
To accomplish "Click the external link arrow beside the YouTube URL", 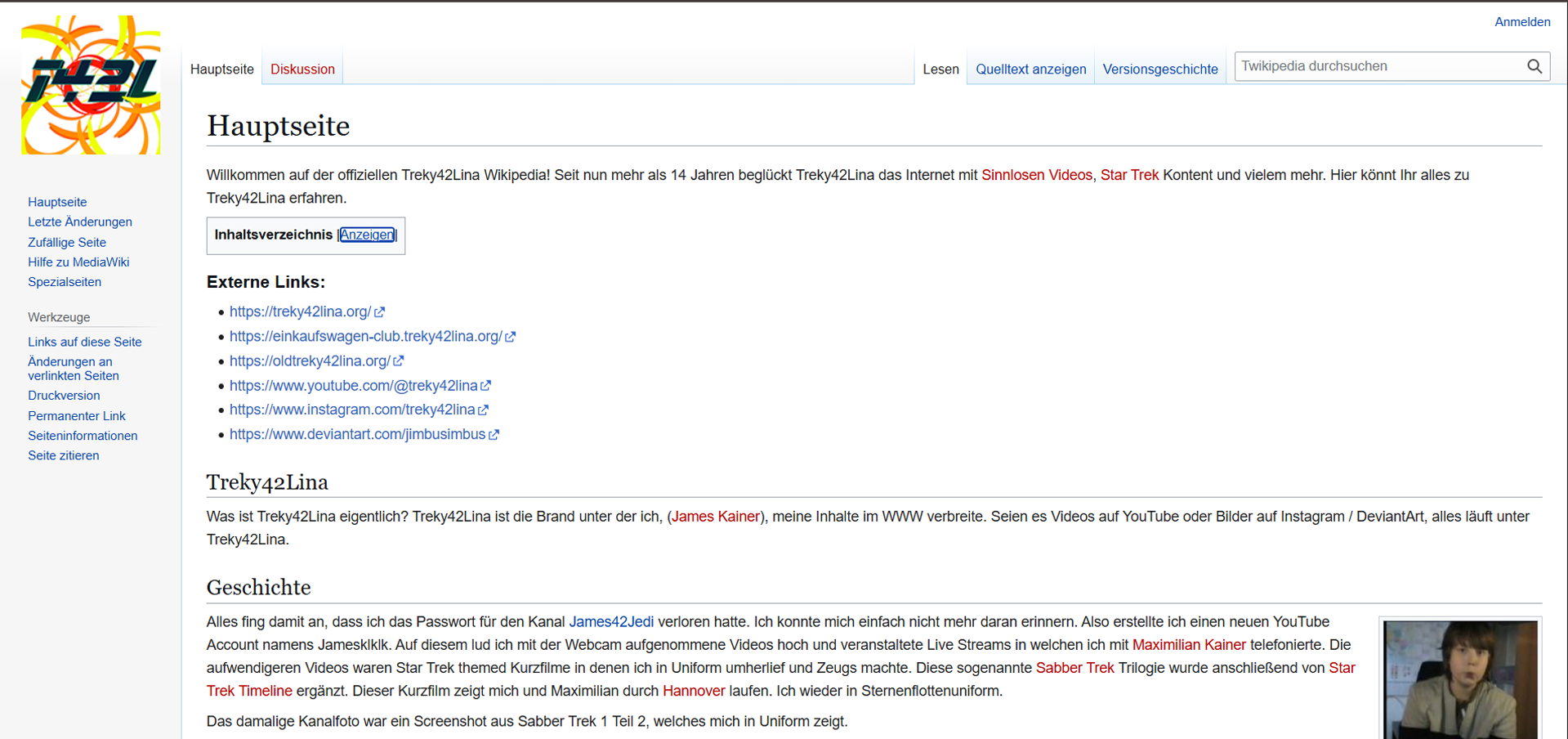I will [487, 385].
